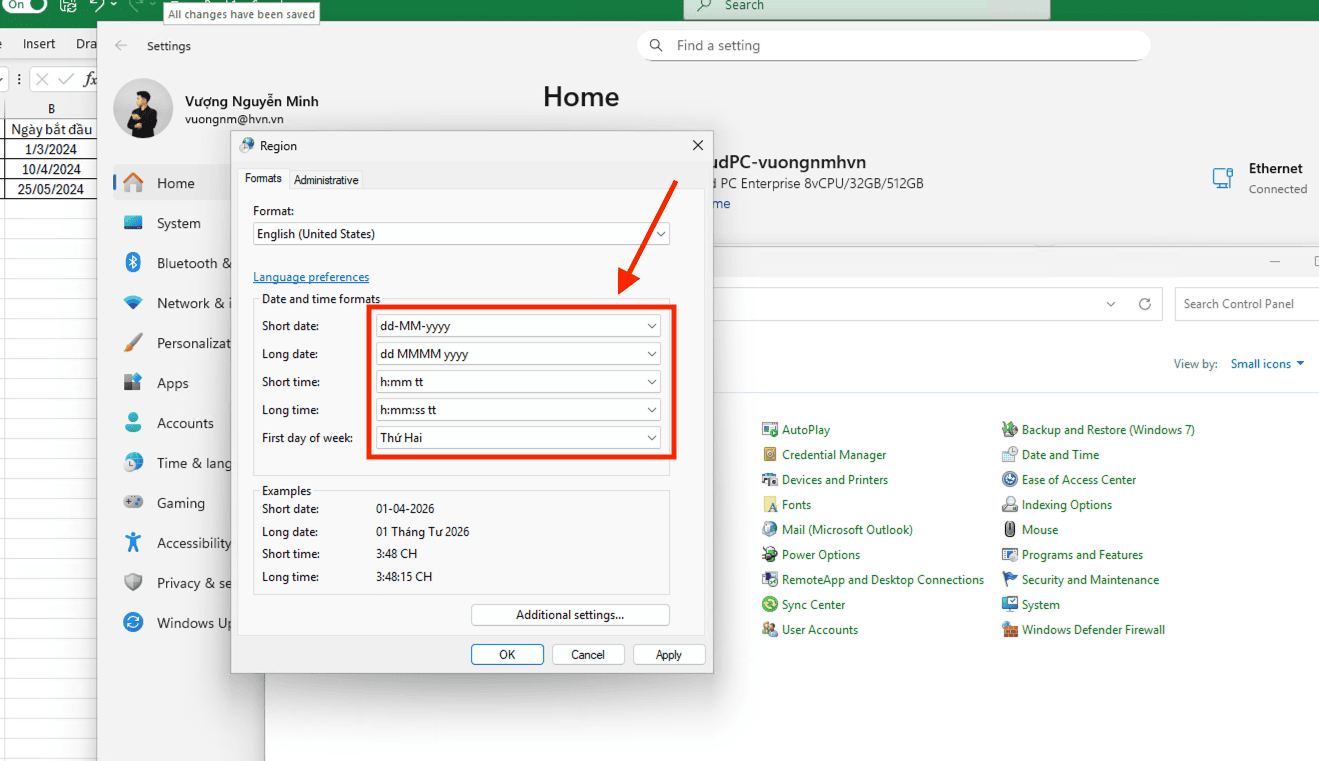Open the Language preferences link
The height and width of the screenshot is (761, 1319).
click(311, 277)
